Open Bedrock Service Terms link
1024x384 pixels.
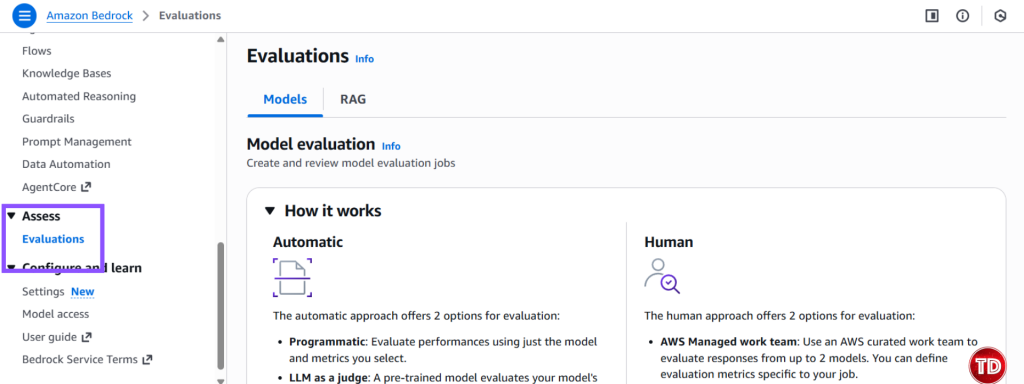pyautogui.click(x=80, y=360)
